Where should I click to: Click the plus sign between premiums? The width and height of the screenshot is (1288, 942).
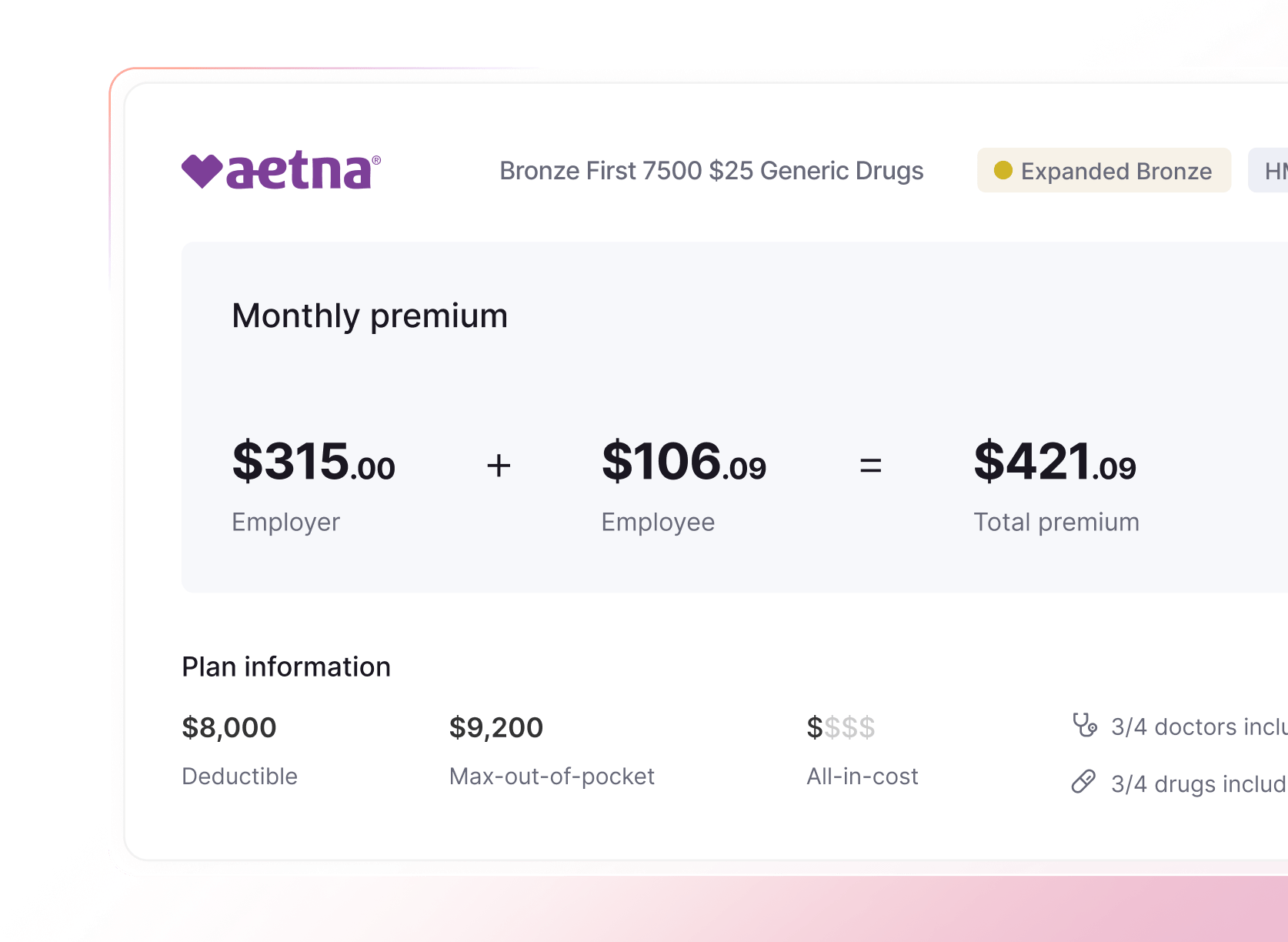click(x=499, y=466)
